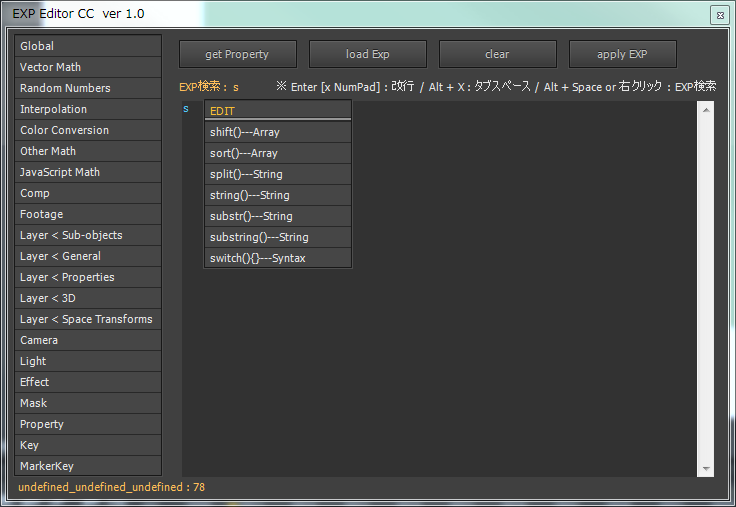Select substring()---String suggestion
The image size is (736, 507).
point(278,238)
